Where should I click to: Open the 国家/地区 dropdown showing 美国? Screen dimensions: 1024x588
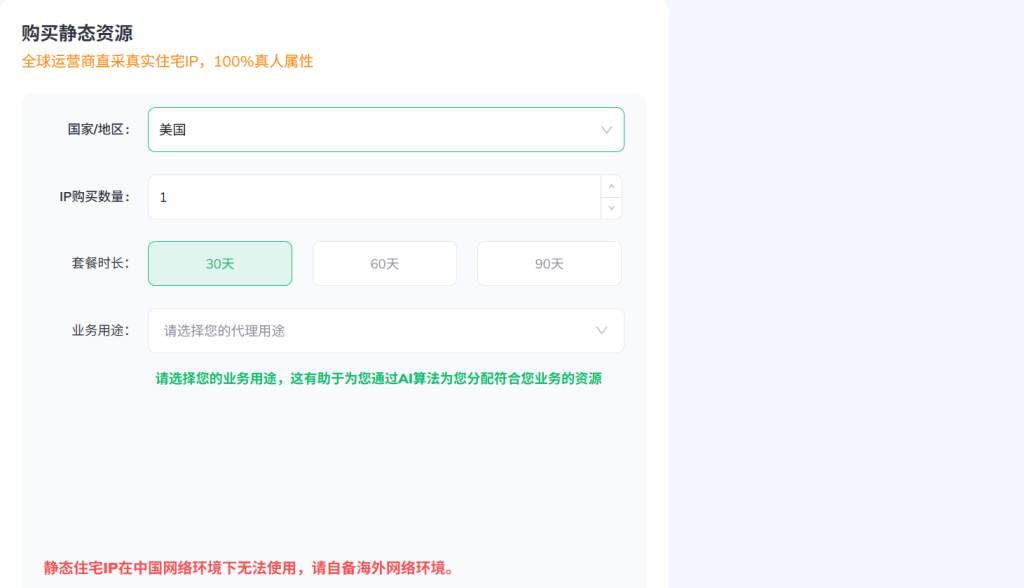pos(385,130)
